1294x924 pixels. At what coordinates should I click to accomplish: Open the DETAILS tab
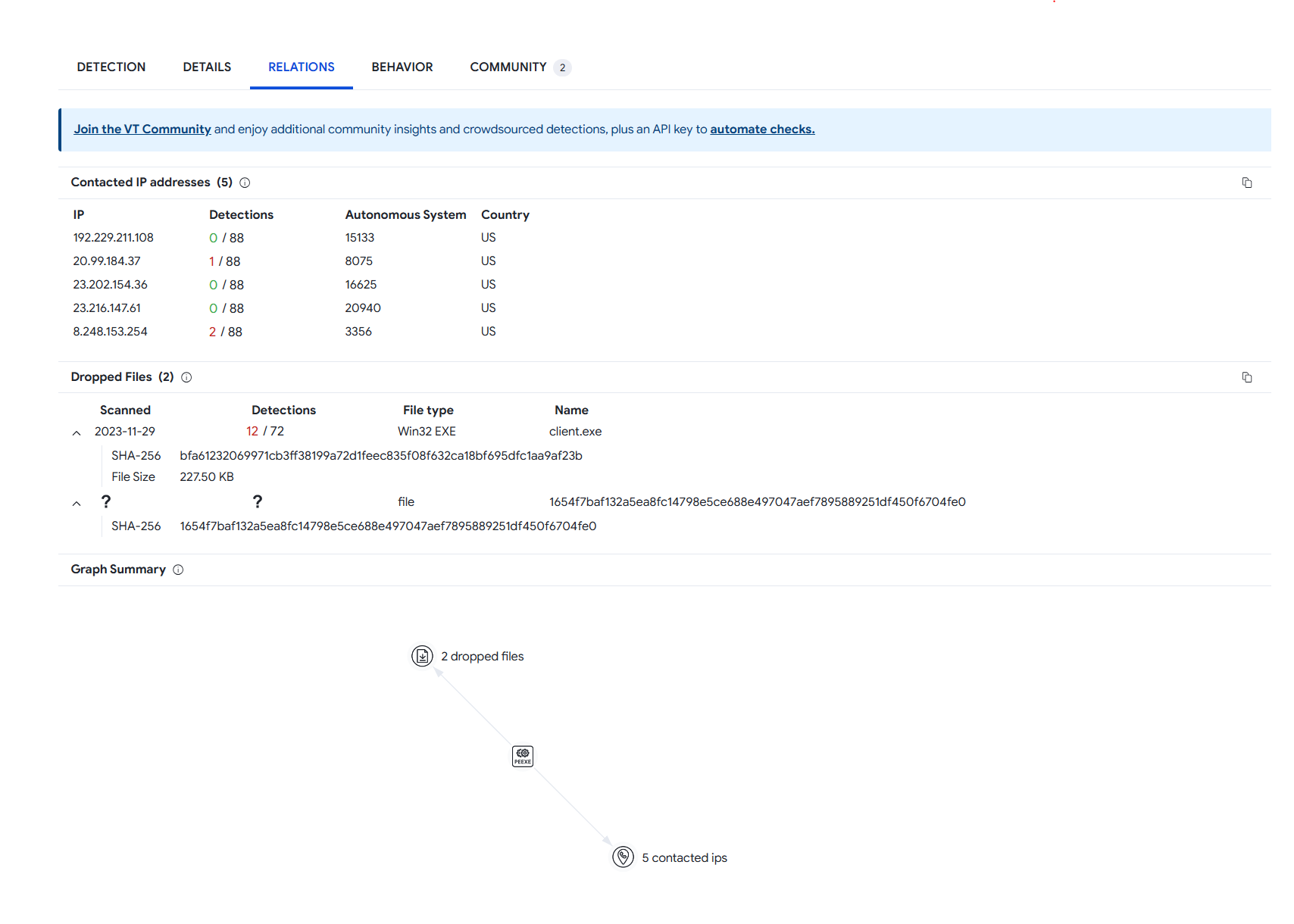207,67
